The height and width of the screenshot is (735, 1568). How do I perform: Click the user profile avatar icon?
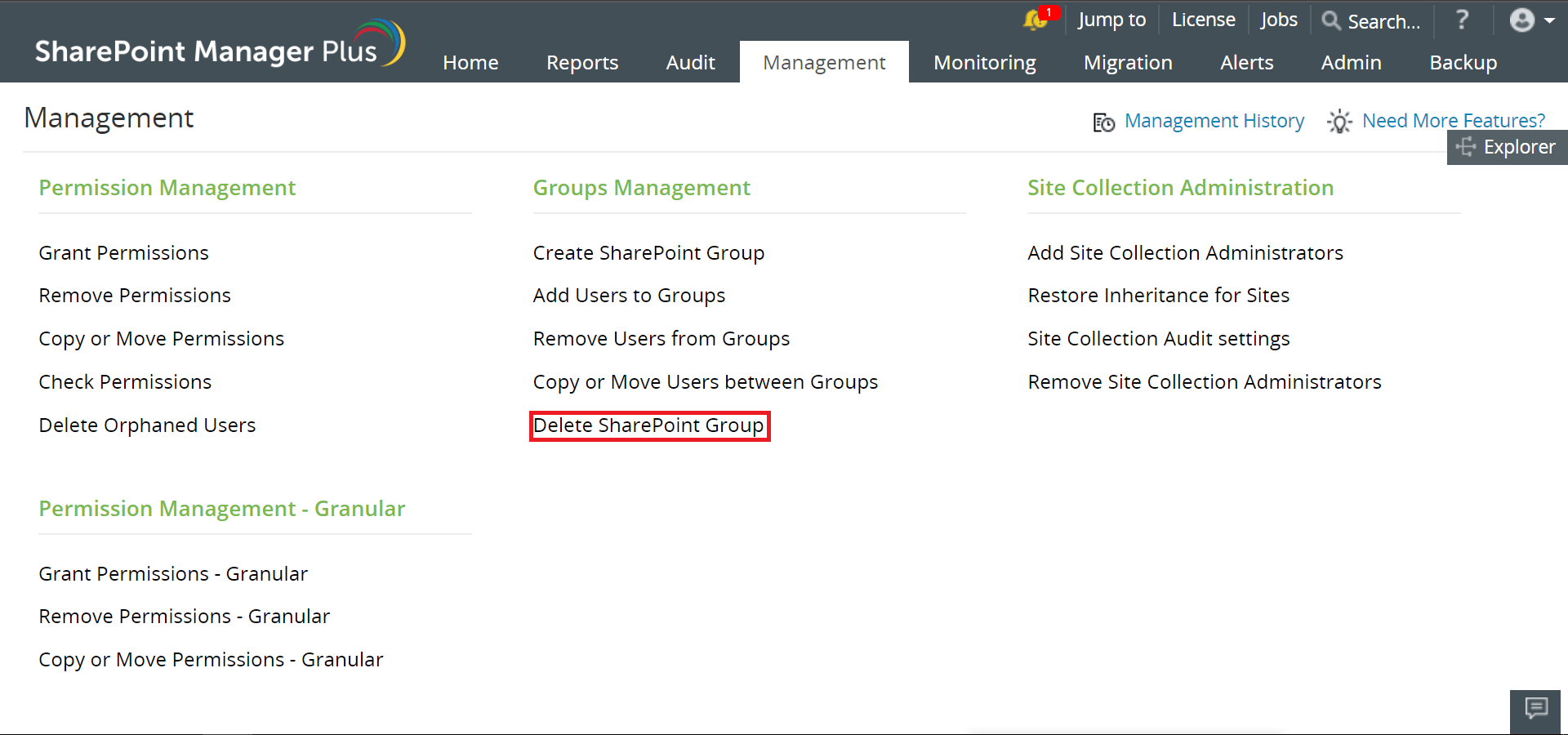tap(1521, 20)
